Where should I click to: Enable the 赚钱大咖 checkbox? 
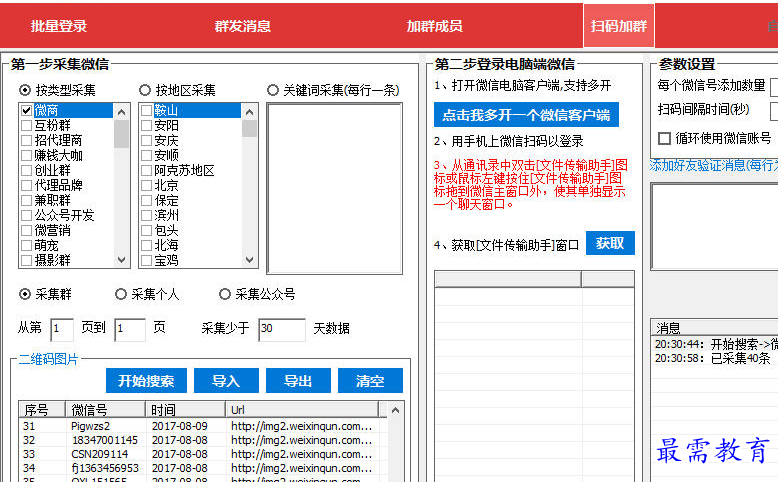[x=27, y=155]
